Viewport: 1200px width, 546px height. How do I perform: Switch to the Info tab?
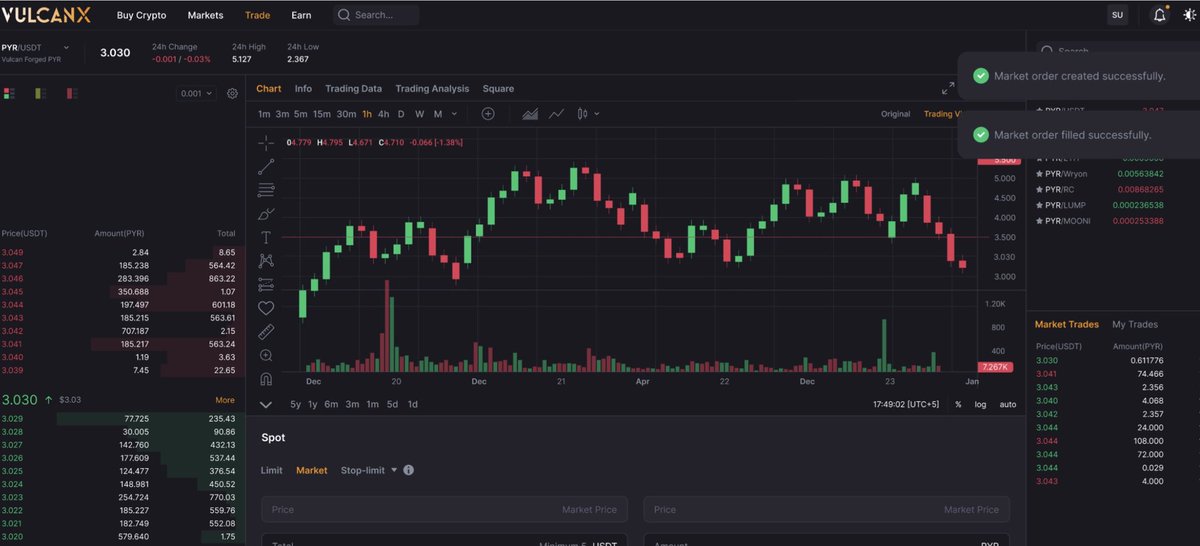[x=303, y=88]
